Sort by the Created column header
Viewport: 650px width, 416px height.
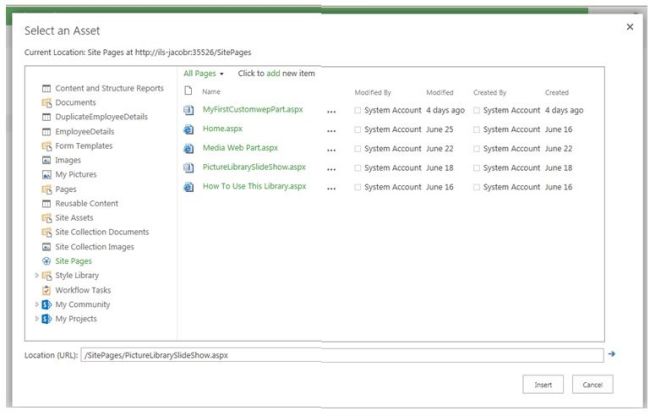[557, 92]
